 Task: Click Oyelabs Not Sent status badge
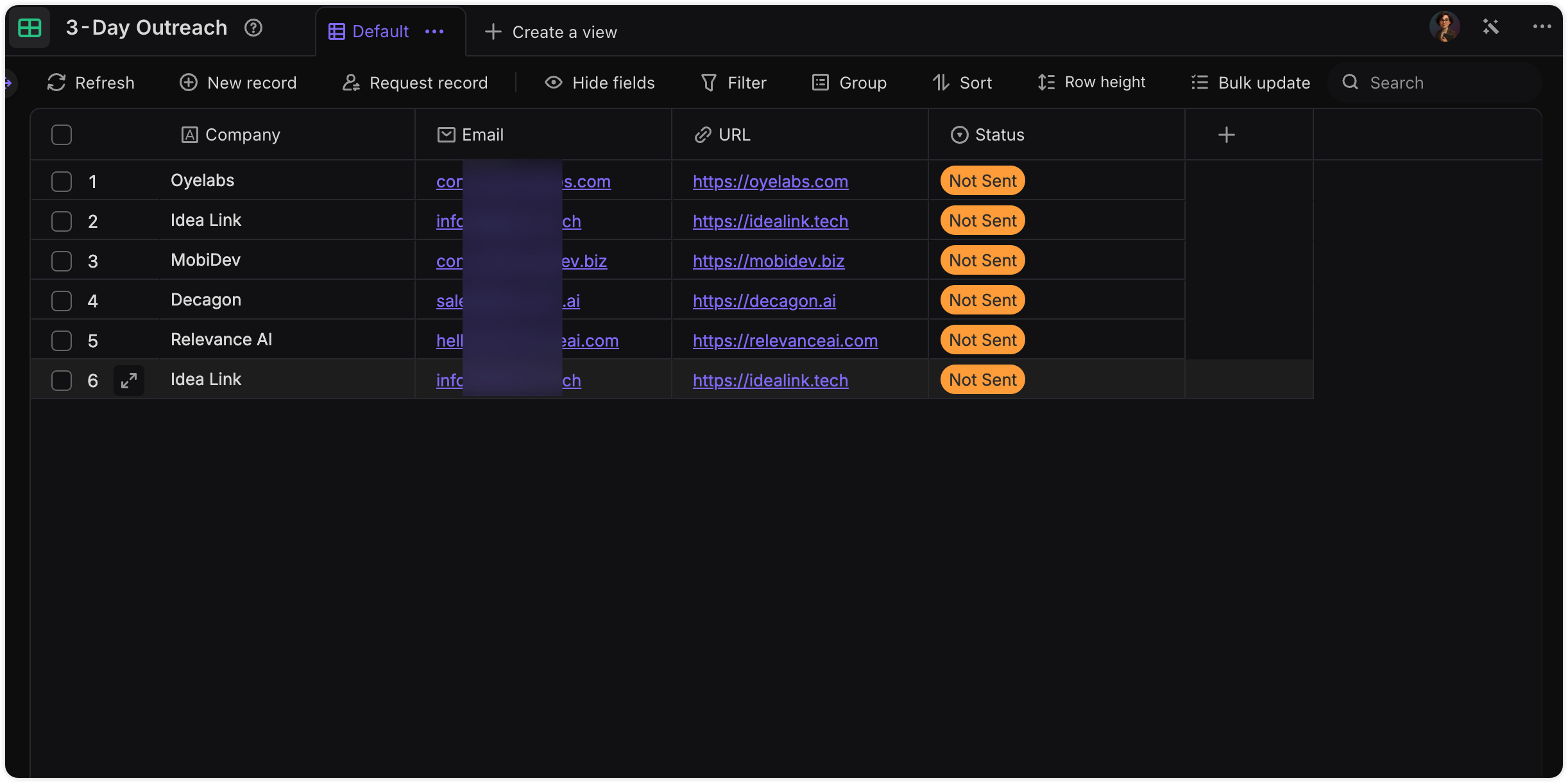(982, 181)
